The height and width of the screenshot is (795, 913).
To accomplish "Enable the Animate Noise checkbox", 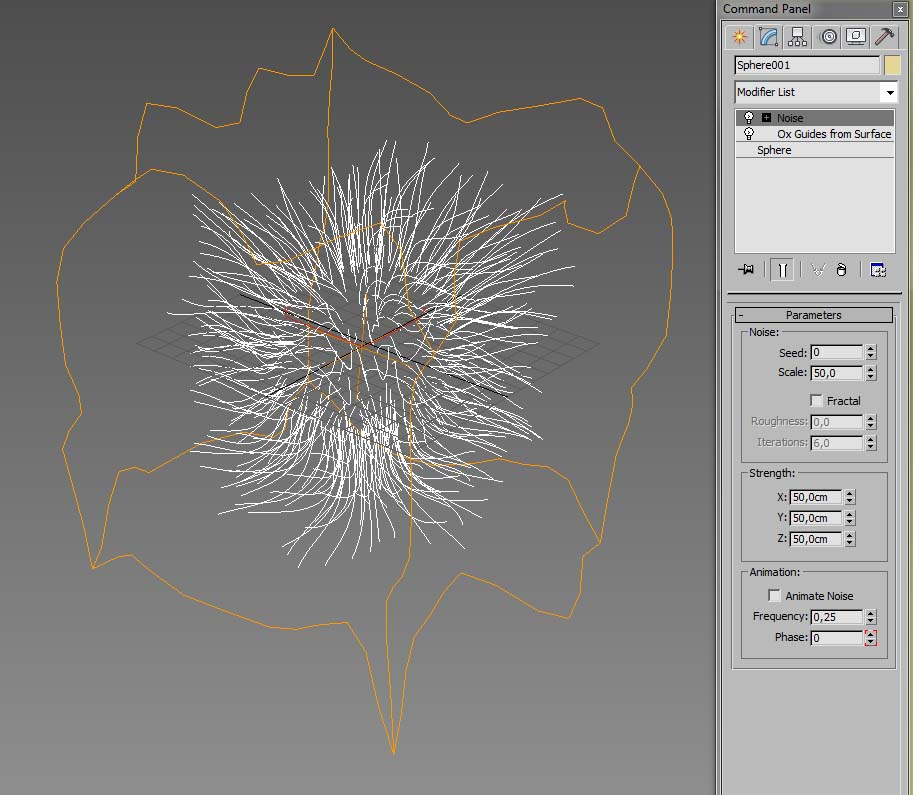I will click(775, 596).
